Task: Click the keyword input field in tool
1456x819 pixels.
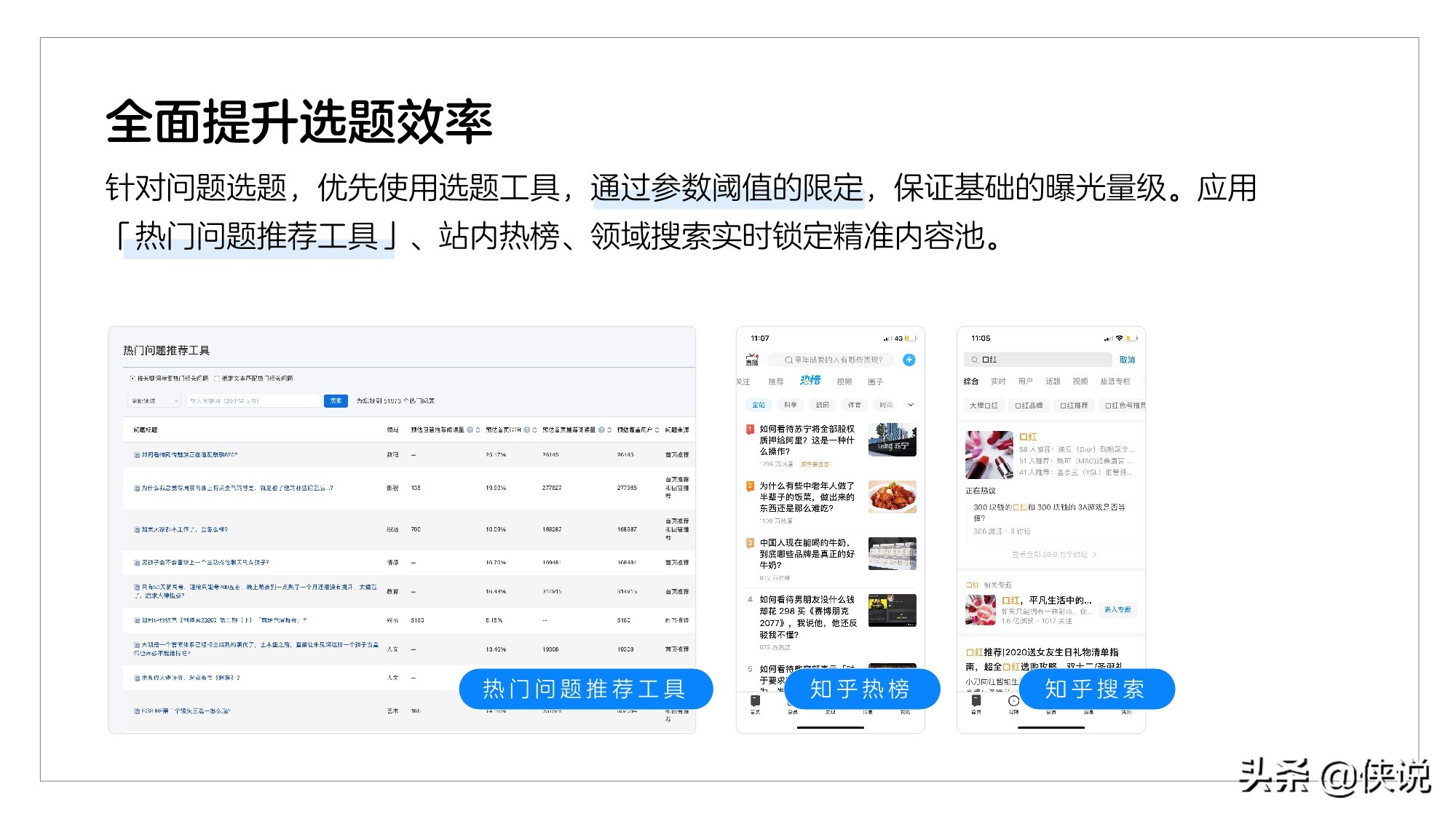Action: tap(253, 401)
